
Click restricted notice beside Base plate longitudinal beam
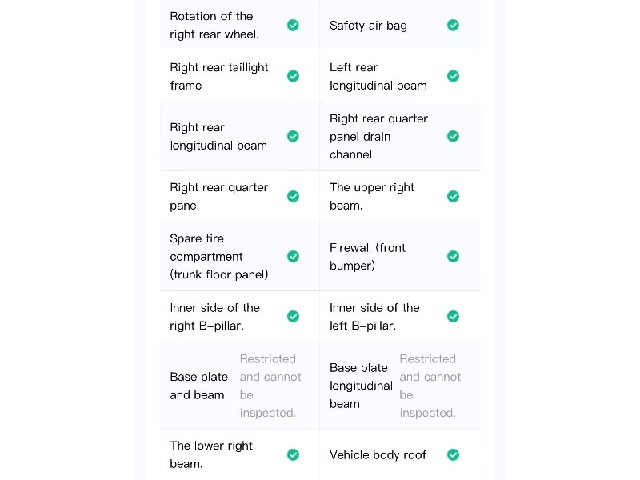(431, 386)
